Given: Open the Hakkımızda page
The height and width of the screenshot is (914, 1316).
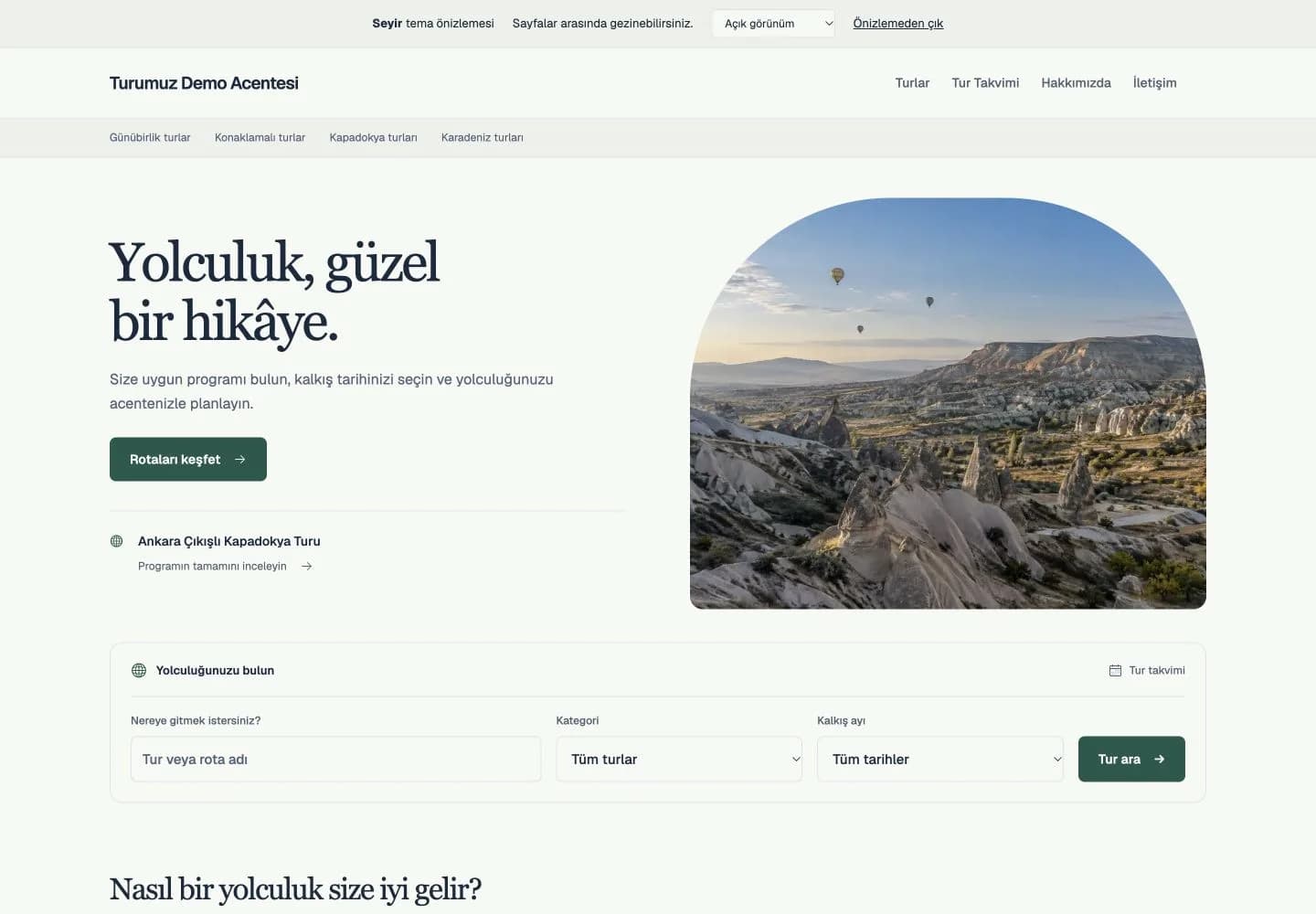Looking at the screenshot, I should tap(1076, 82).
